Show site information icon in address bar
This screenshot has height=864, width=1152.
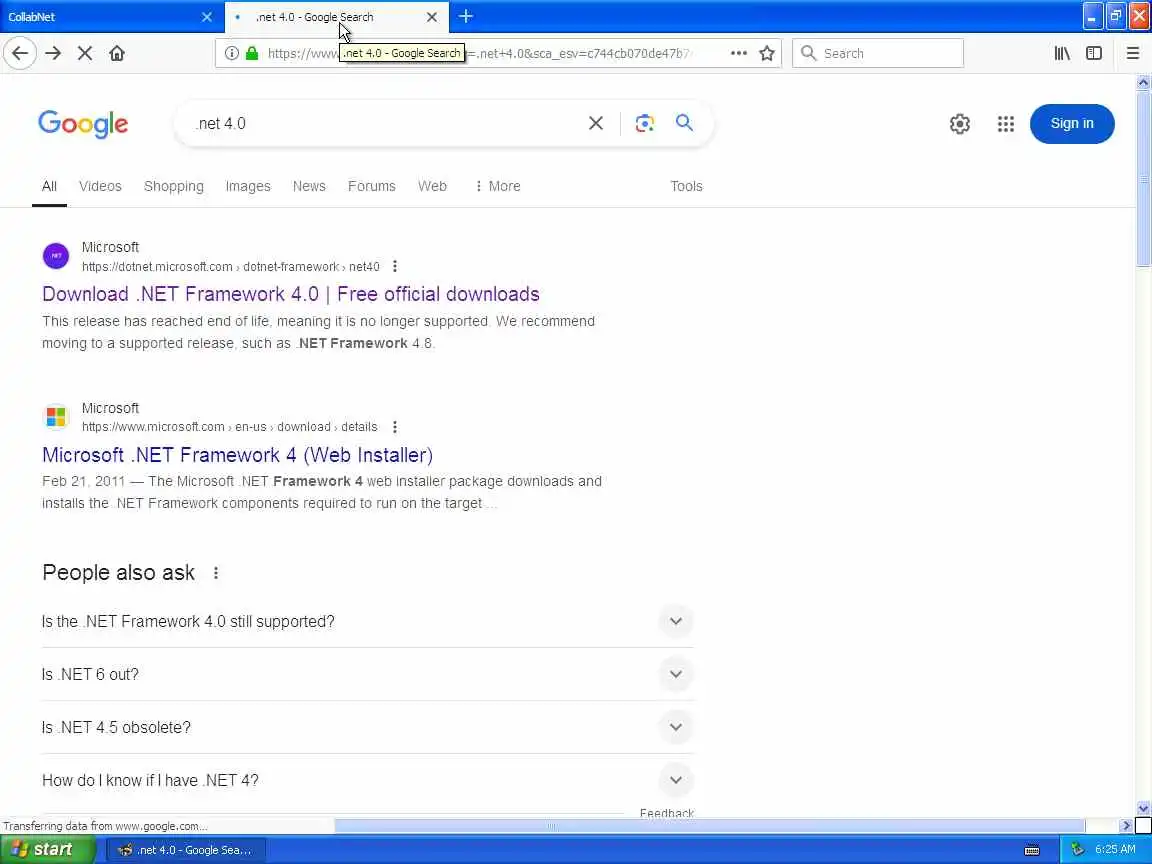click(x=231, y=53)
